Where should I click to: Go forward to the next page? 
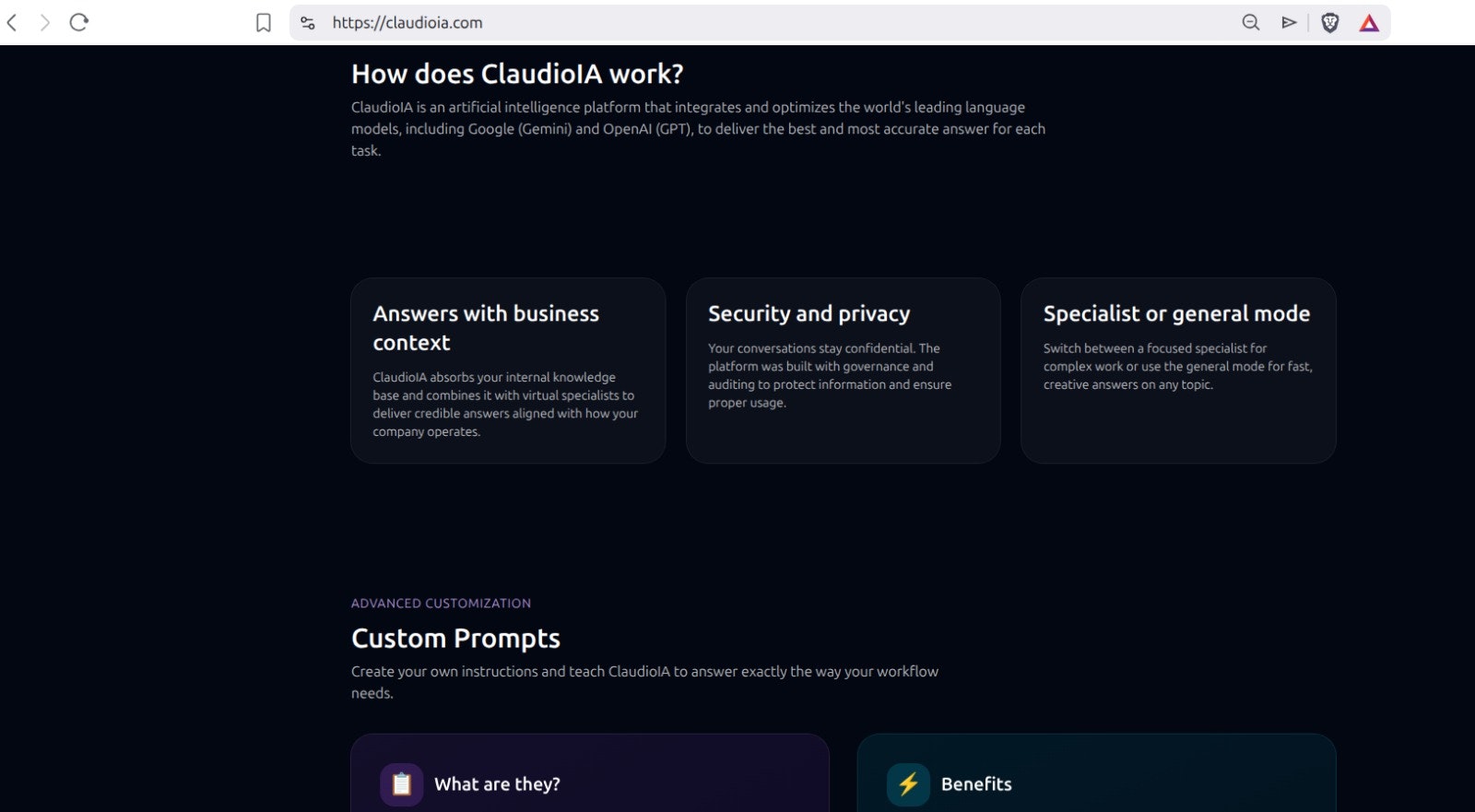click(x=44, y=22)
